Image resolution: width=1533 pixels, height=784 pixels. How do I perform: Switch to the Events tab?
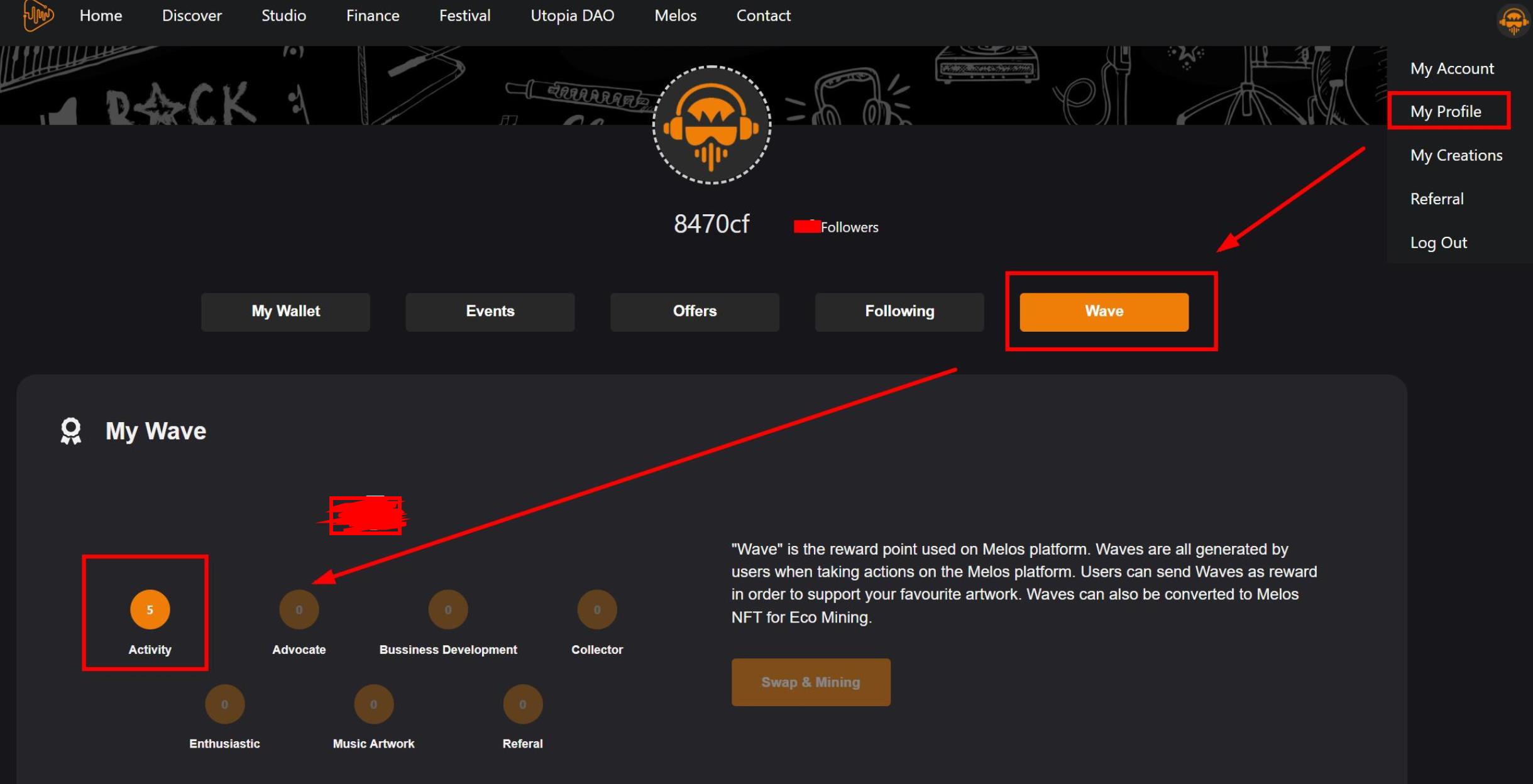490,312
